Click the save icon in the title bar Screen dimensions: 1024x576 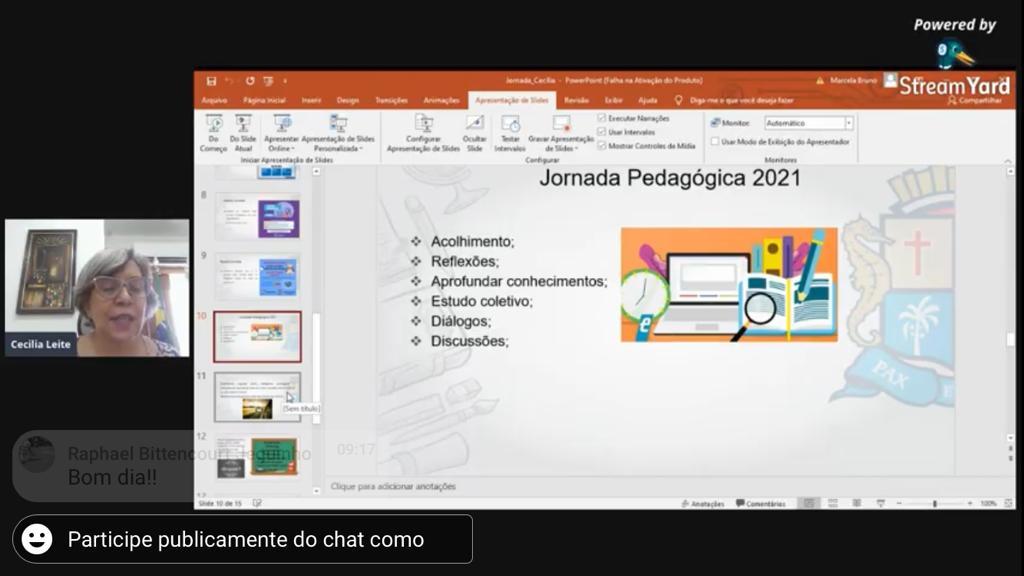211,81
